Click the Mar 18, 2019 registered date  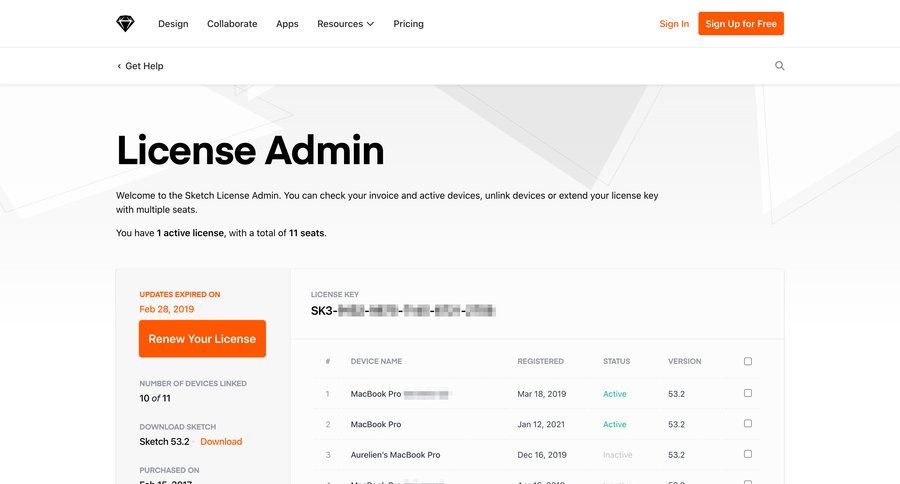pos(541,394)
